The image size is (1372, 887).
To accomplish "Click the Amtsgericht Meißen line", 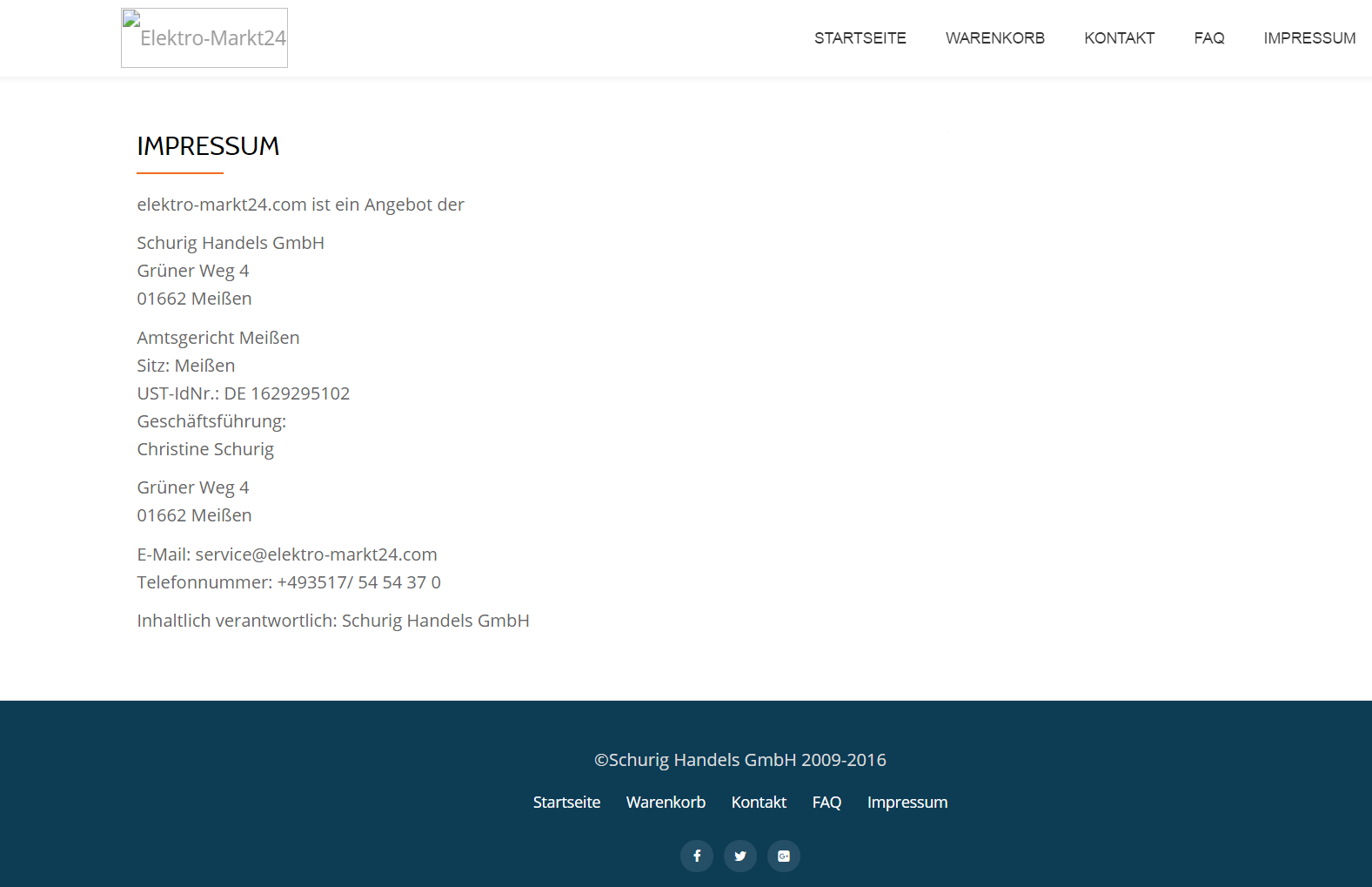I will [218, 338].
